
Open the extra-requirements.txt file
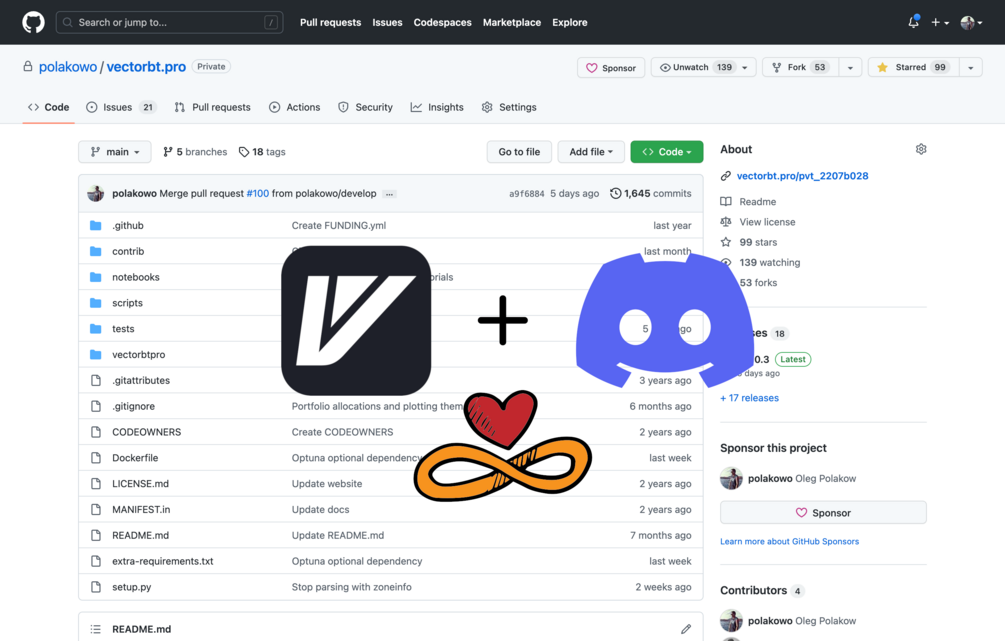pyautogui.click(x=163, y=561)
